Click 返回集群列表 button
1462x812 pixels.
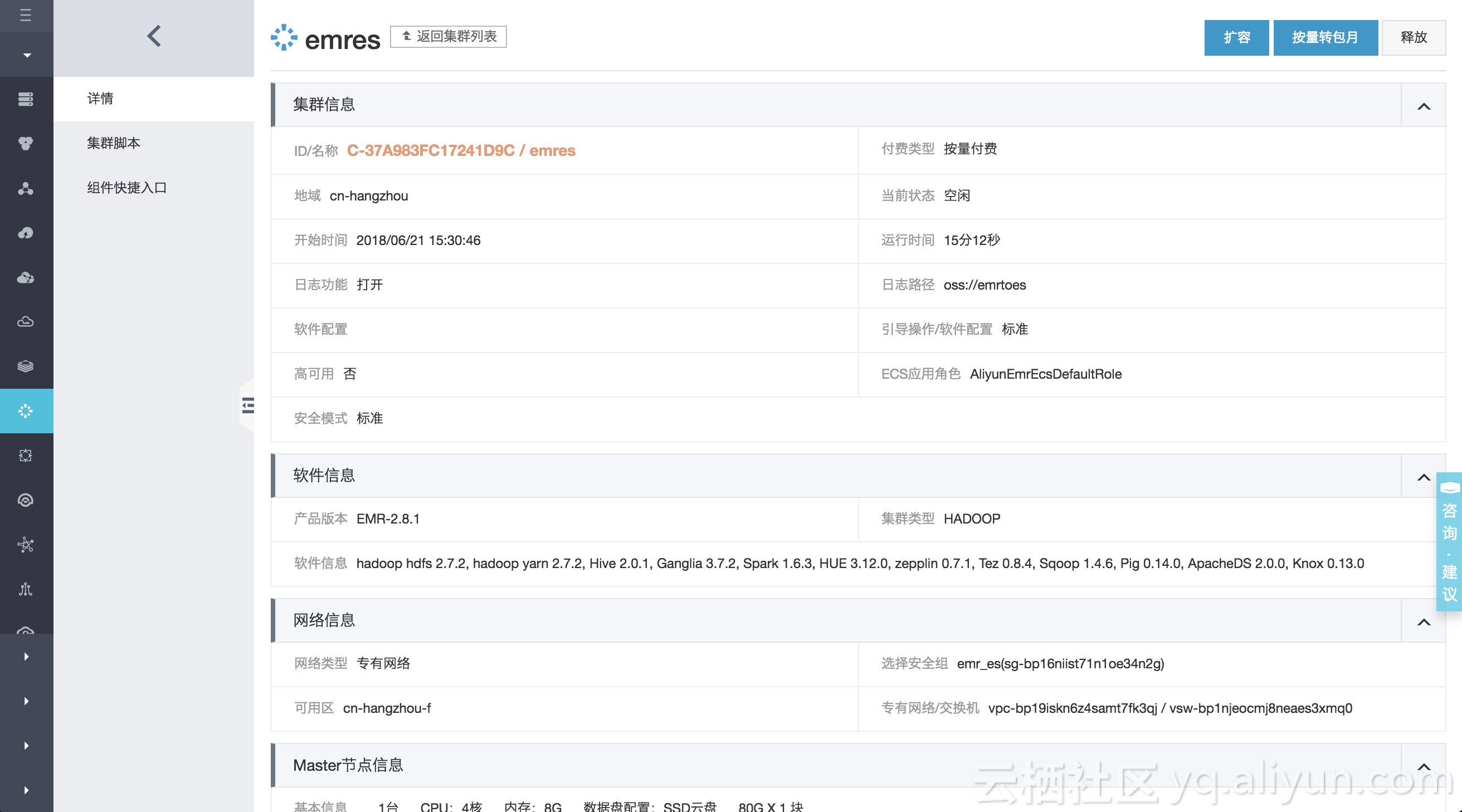tap(449, 36)
